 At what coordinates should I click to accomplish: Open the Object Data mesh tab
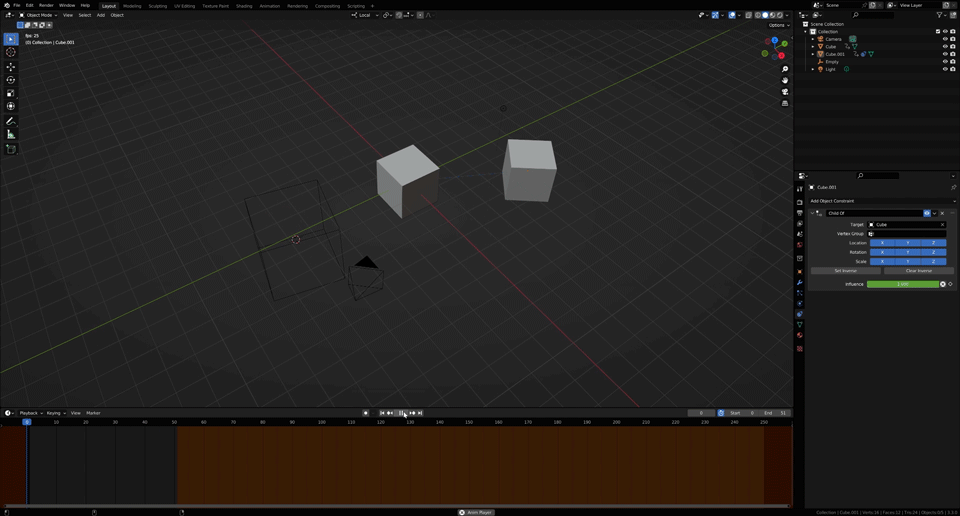800,325
